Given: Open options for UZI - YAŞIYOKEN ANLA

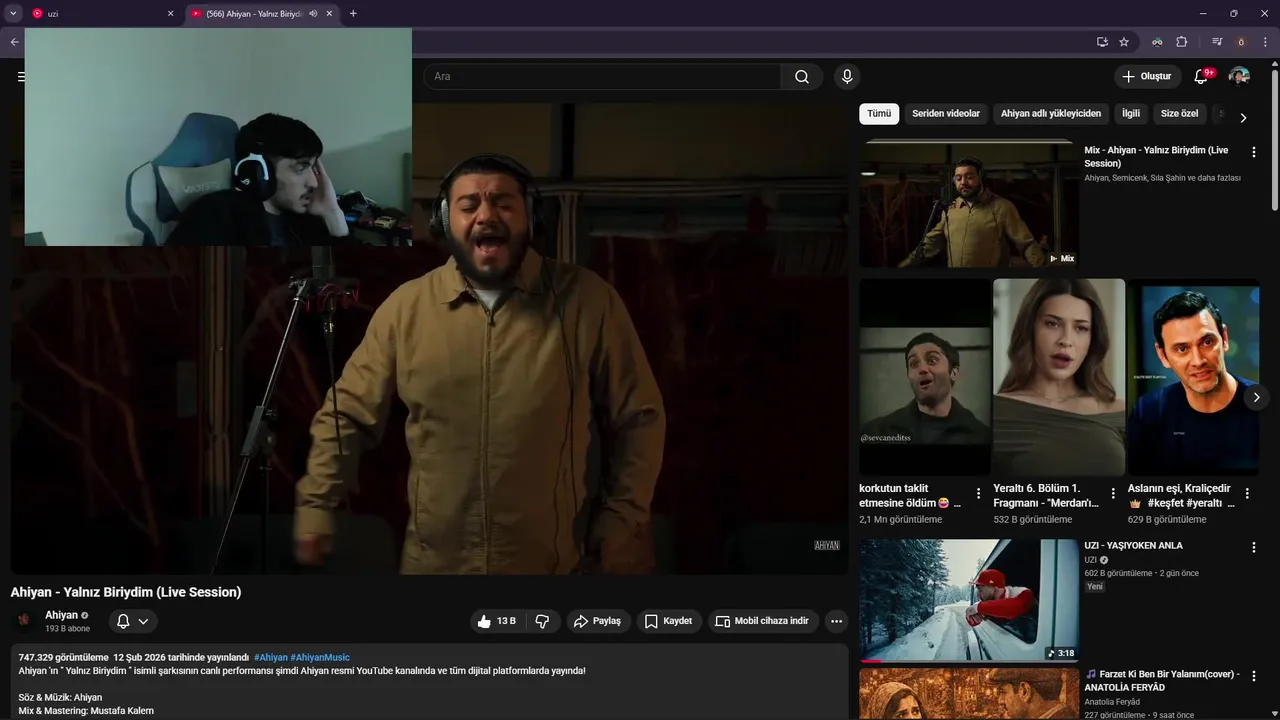Looking at the screenshot, I should (x=1254, y=547).
